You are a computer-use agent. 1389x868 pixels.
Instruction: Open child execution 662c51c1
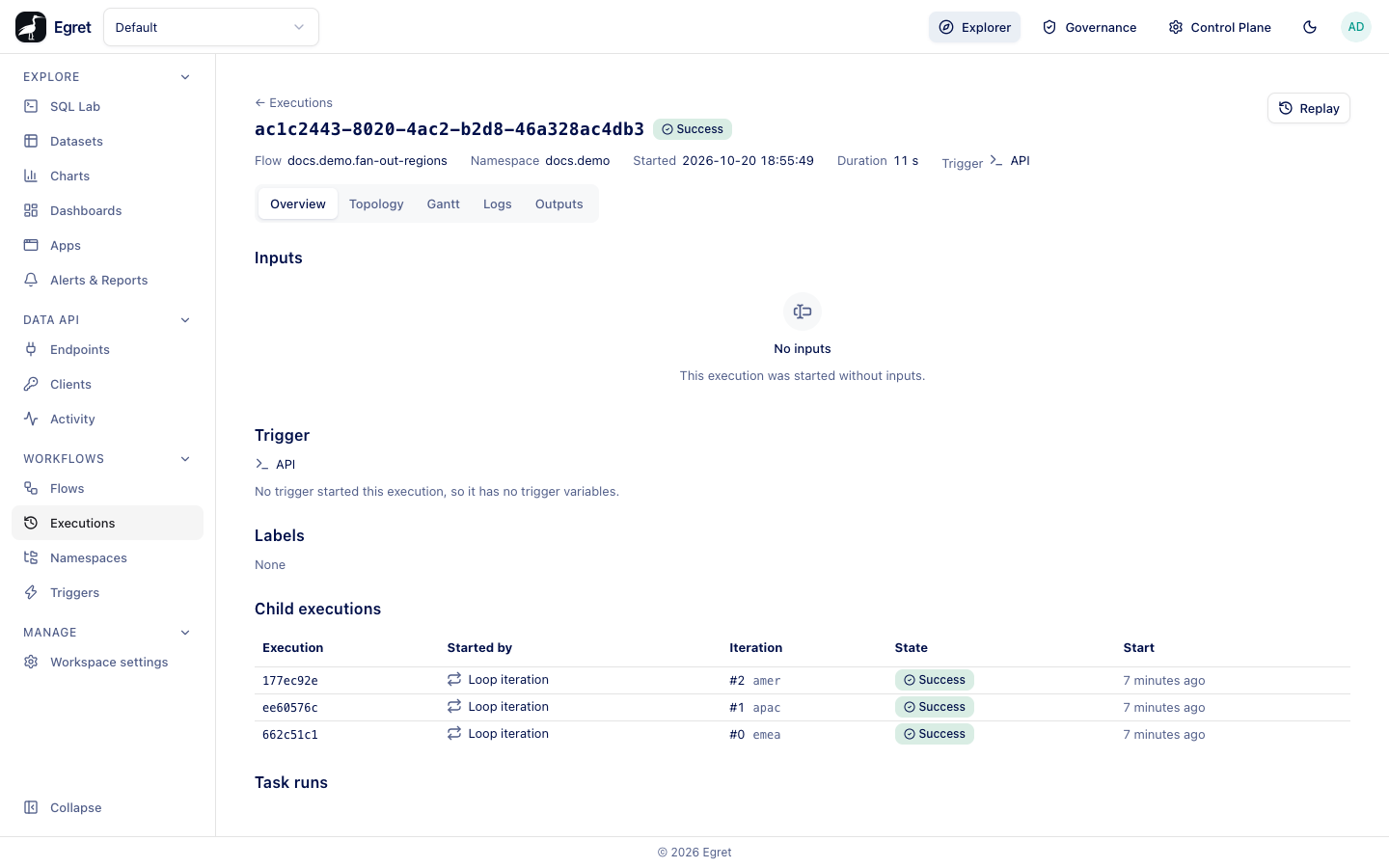(290, 735)
